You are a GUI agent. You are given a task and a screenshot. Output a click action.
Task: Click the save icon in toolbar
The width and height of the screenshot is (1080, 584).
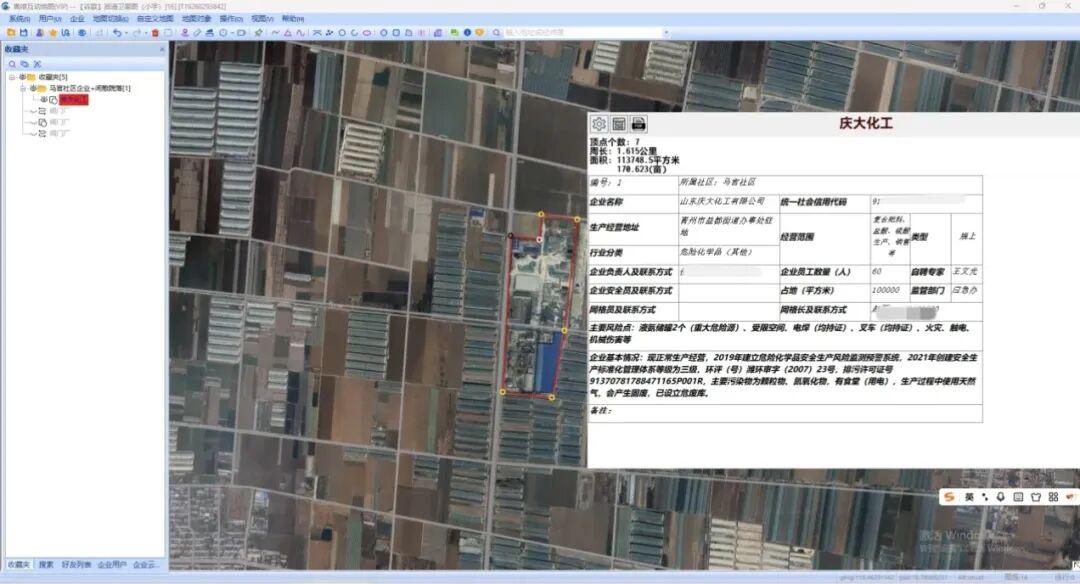24,33
